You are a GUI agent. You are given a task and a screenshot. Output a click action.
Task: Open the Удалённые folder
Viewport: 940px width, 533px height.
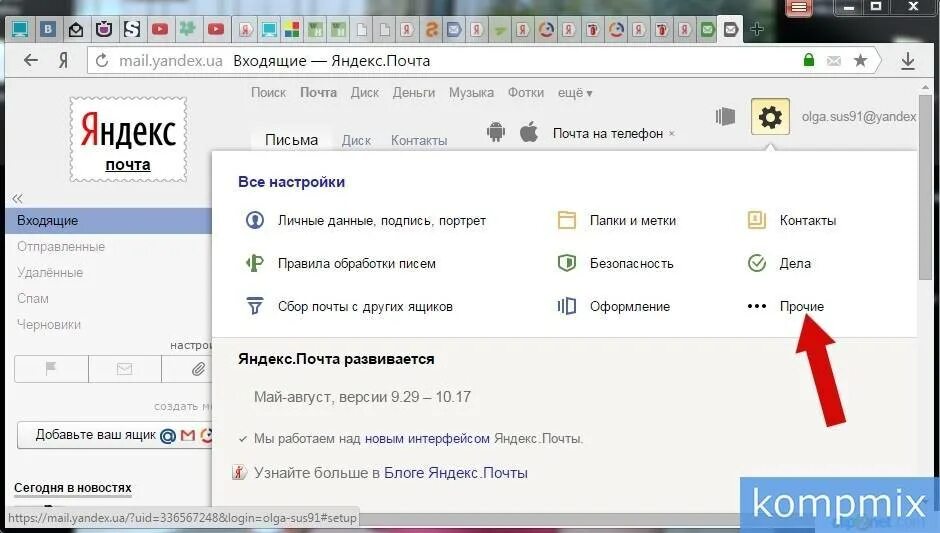tap(50, 272)
